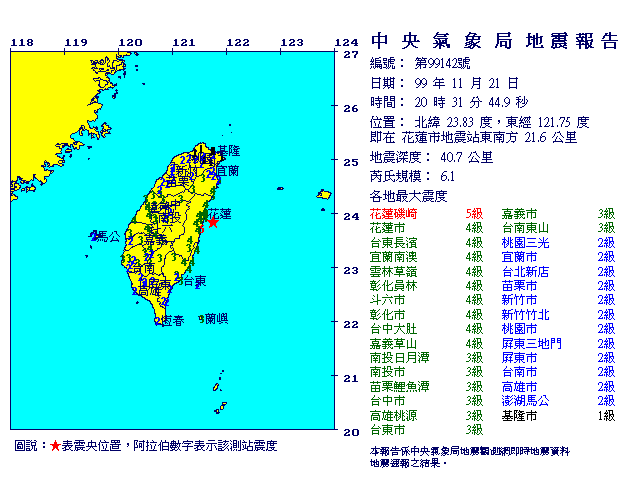Click station 彰化市

[387, 315]
